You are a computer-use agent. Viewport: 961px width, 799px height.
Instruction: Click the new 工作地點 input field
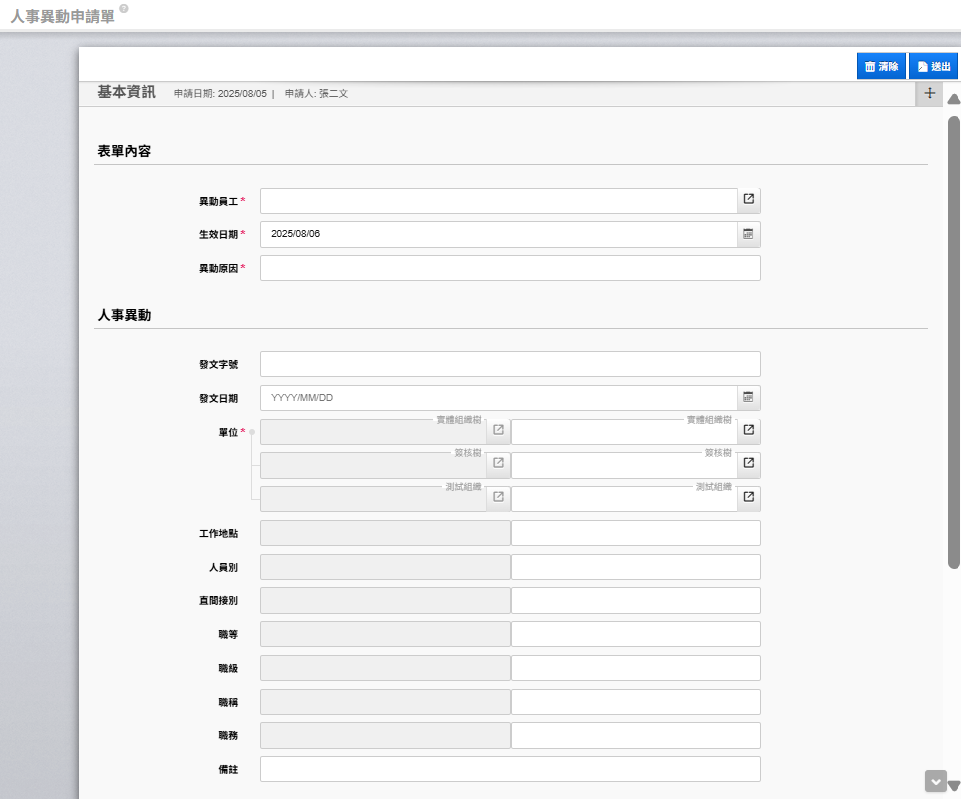635,533
